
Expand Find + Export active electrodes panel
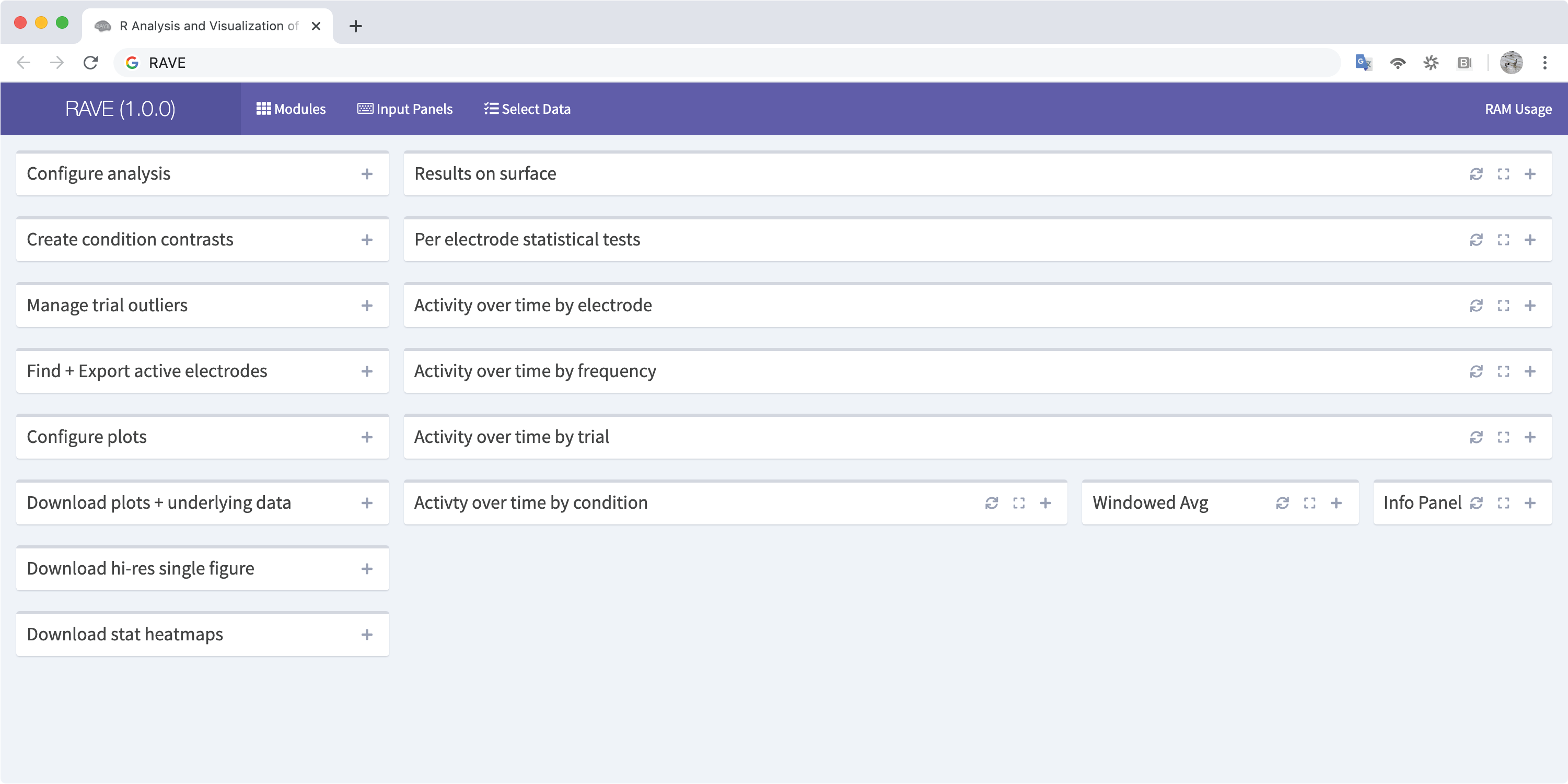pyautogui.click(x=366, y=371)
